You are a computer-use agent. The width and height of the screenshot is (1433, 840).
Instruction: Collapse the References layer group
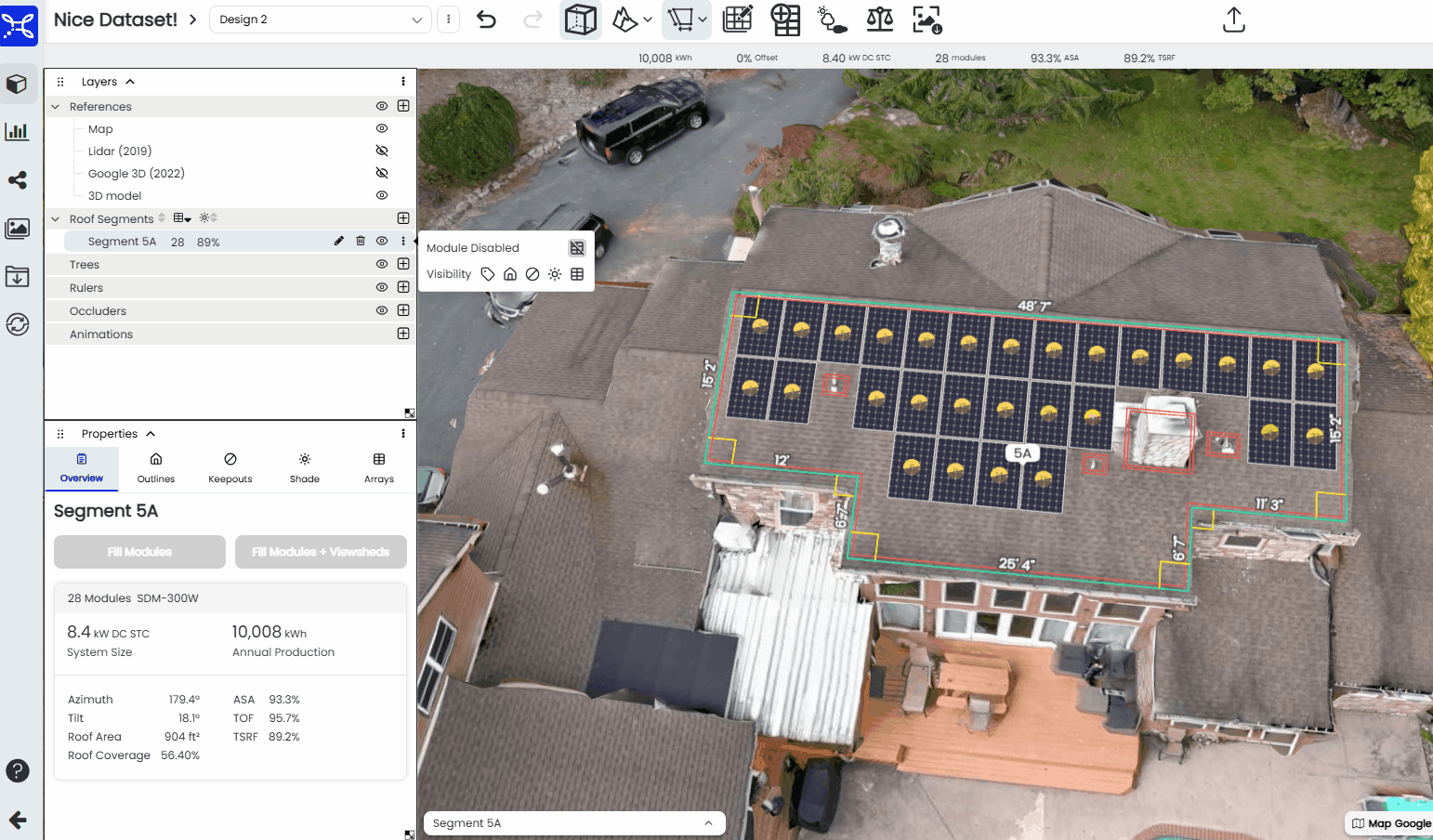coord(55,106)
